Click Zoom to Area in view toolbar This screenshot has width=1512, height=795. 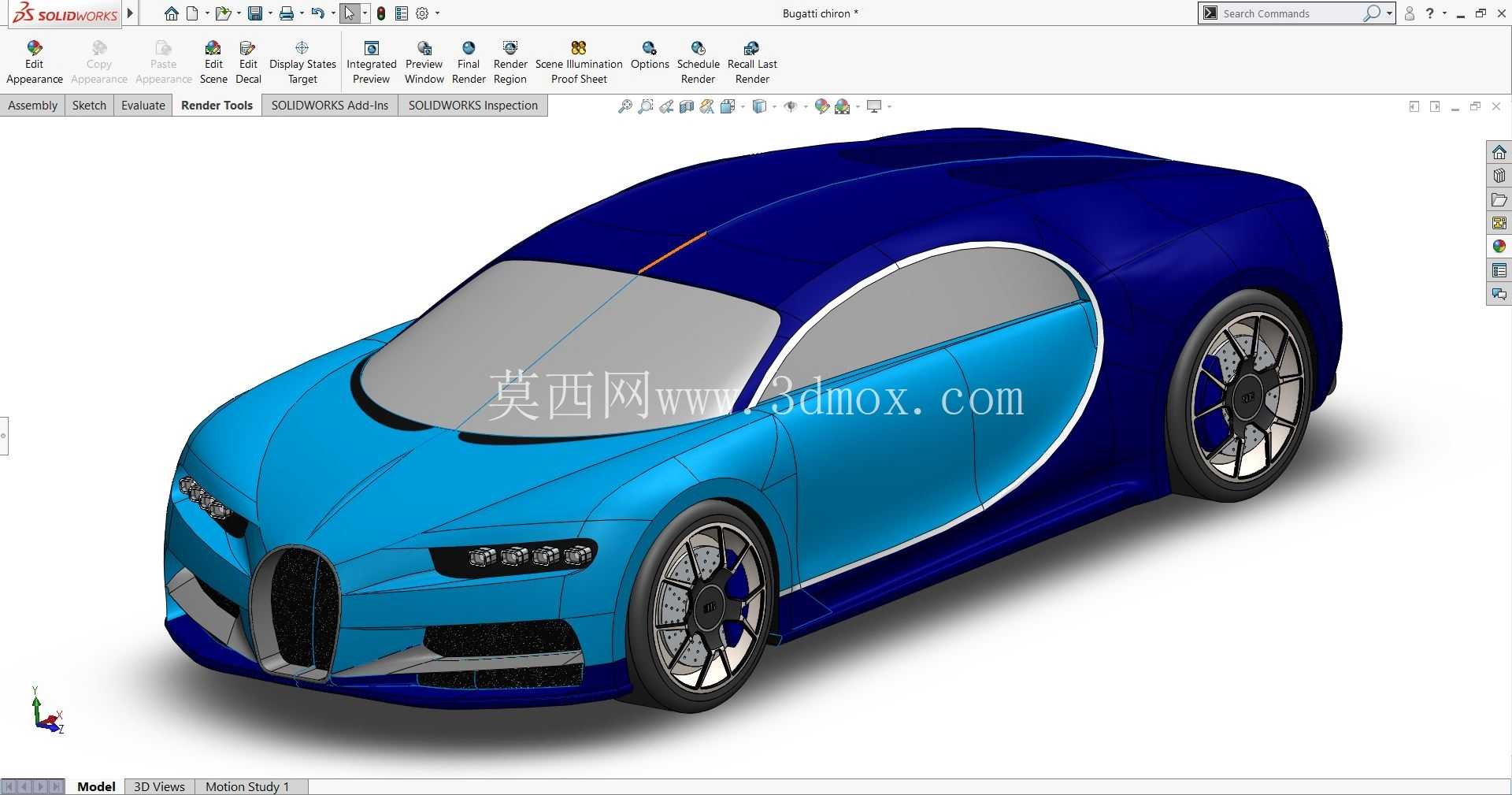(646, 106)
